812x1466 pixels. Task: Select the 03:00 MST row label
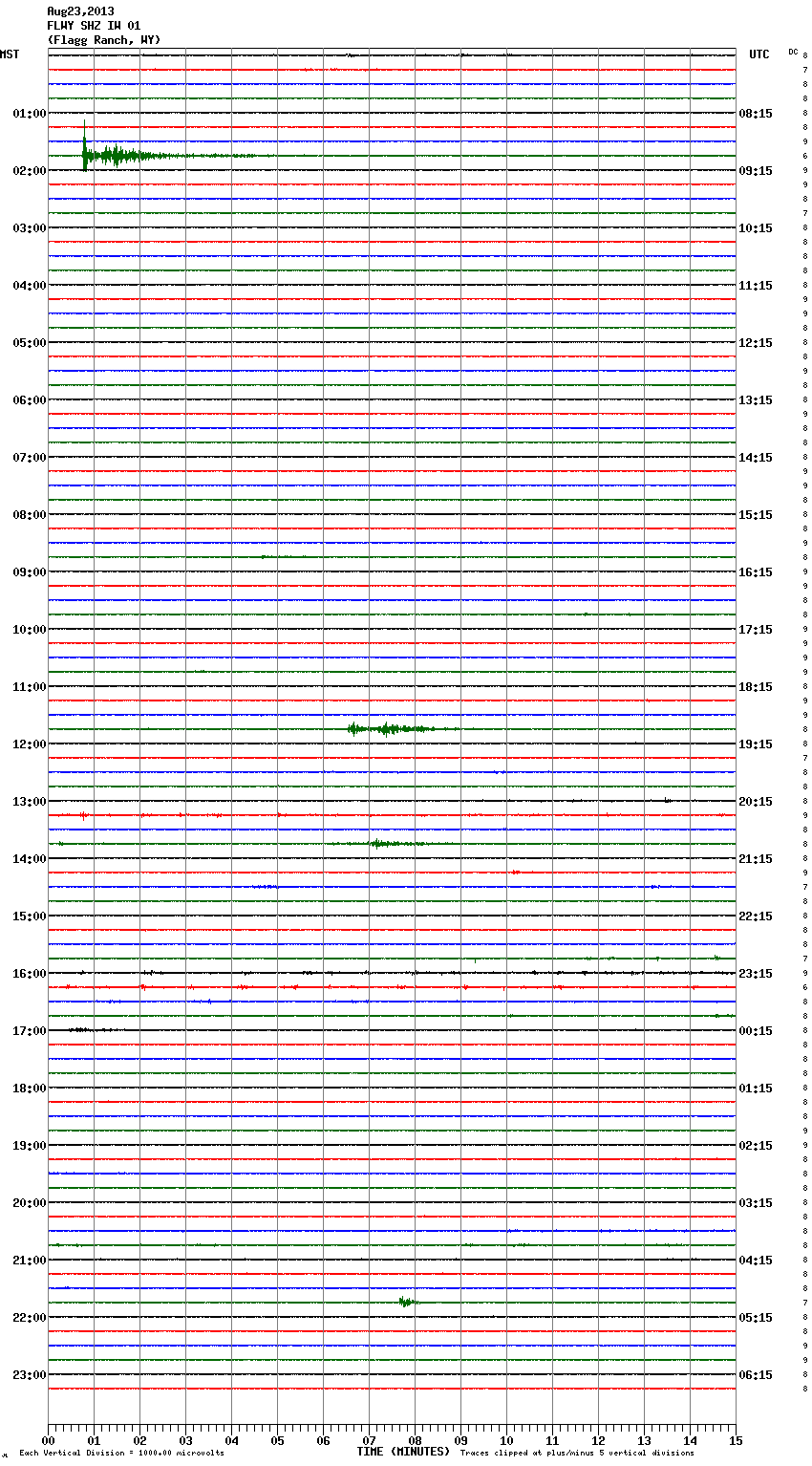tap(30, 228)
